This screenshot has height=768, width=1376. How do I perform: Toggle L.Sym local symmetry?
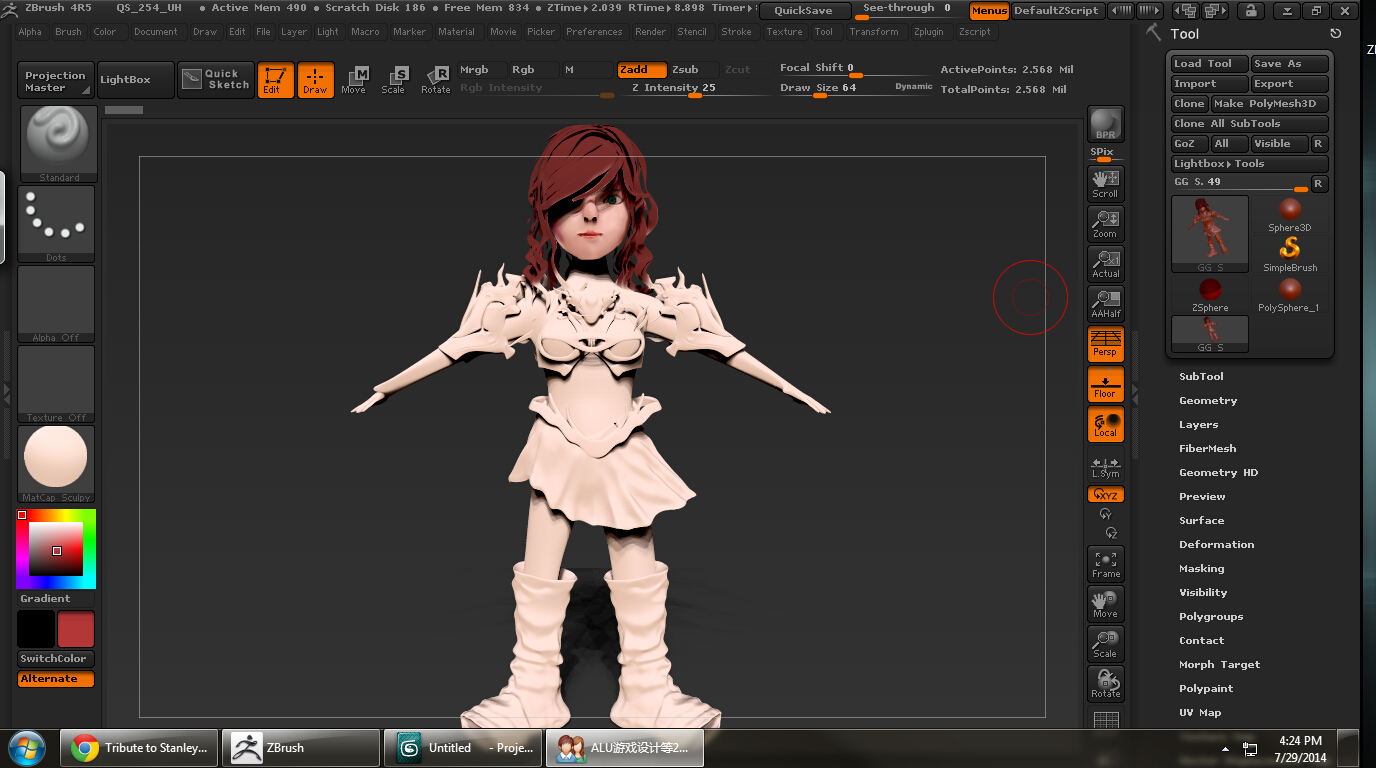(1105, 467)
